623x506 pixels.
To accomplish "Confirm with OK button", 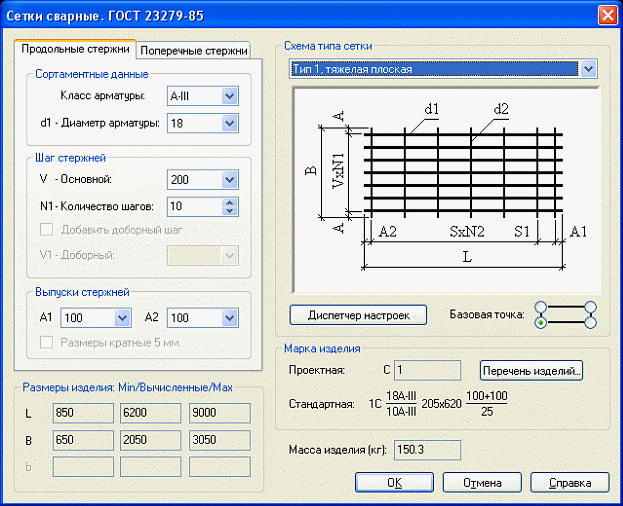I will point(394,483).
